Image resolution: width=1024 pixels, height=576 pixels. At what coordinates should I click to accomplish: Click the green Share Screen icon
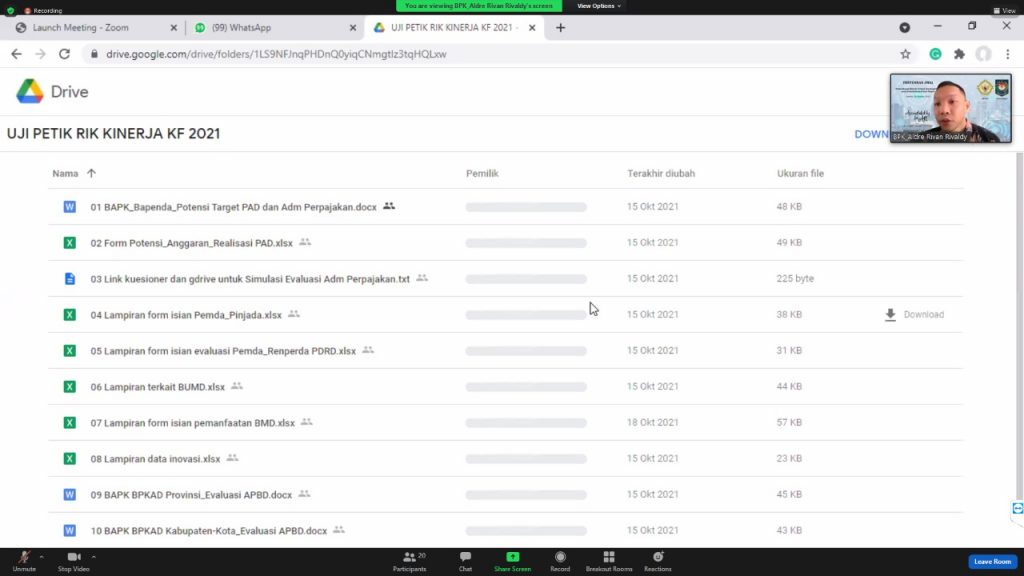512,558
